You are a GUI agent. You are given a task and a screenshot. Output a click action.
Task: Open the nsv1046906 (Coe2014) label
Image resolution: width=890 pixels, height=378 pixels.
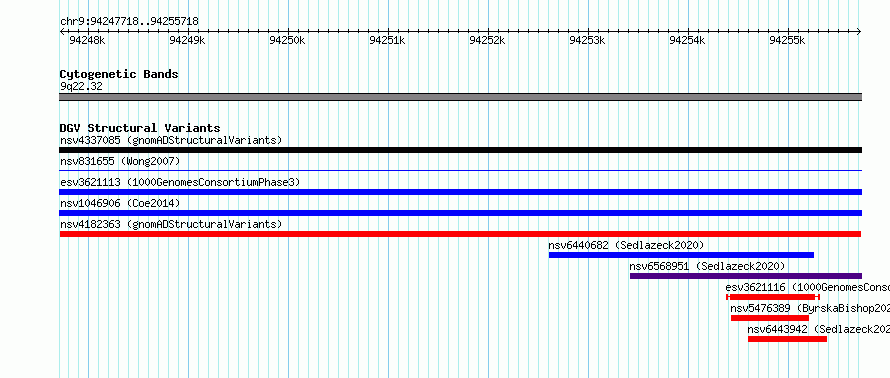(x=120, y=203)
